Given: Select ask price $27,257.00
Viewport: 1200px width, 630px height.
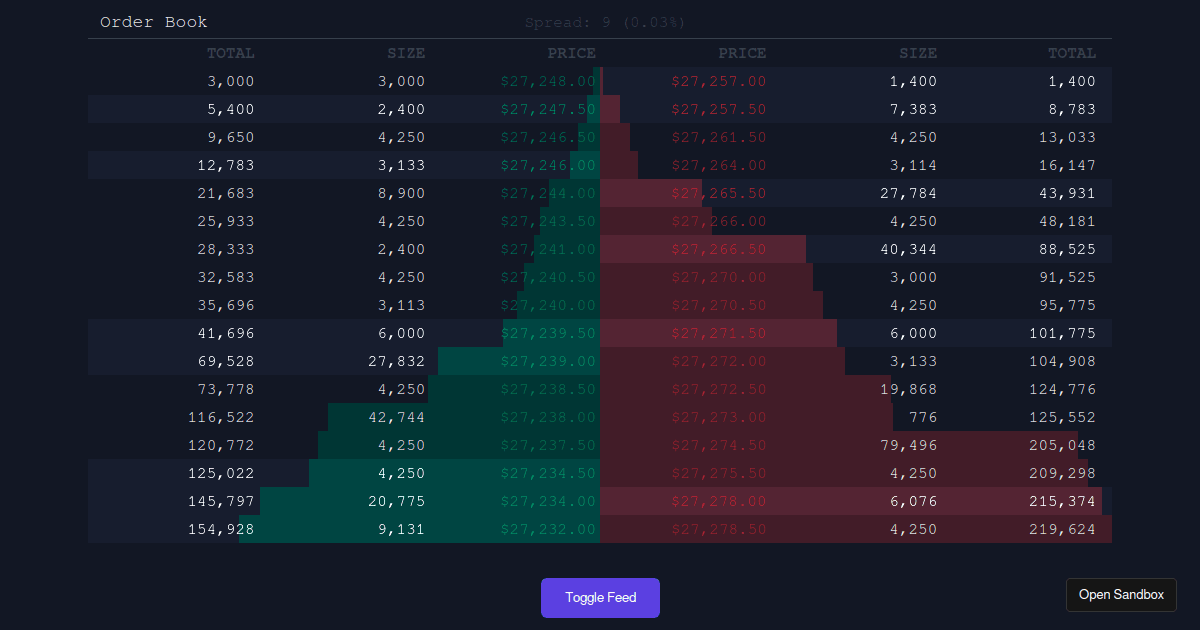Looking at the screenshot, I should click(719, 81).
